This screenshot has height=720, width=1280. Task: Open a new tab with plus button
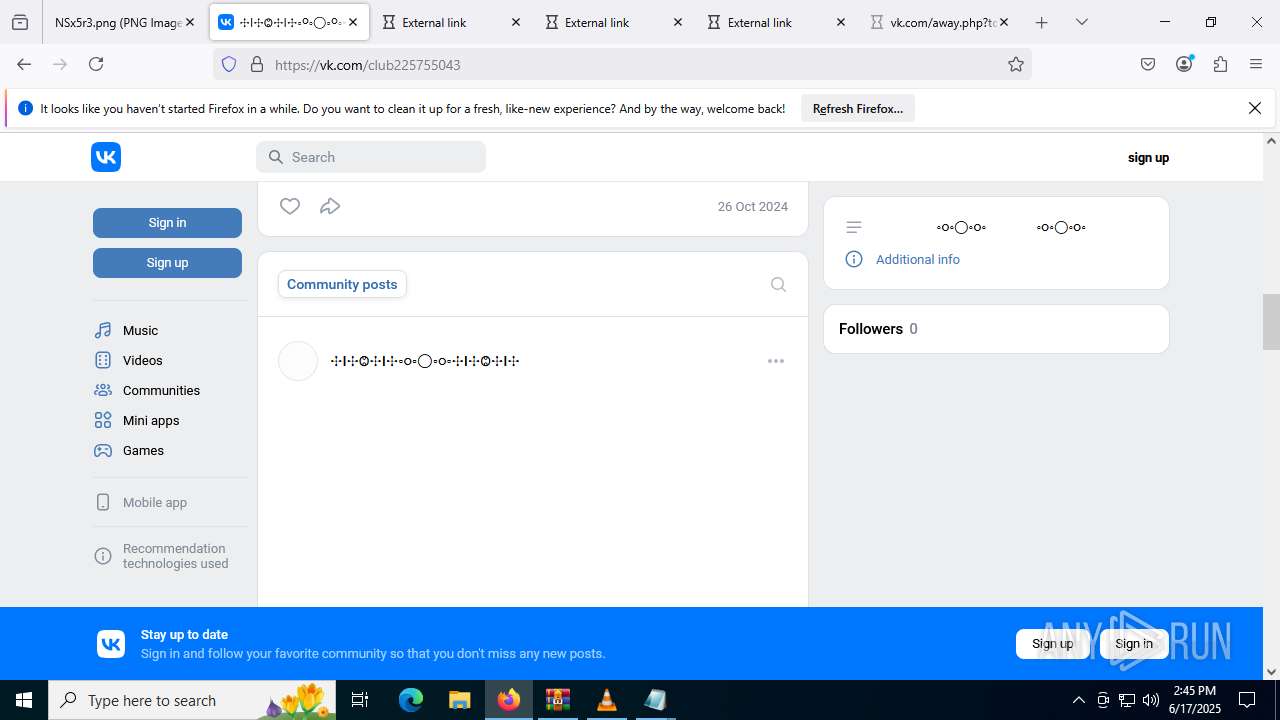click(1041, 22)
